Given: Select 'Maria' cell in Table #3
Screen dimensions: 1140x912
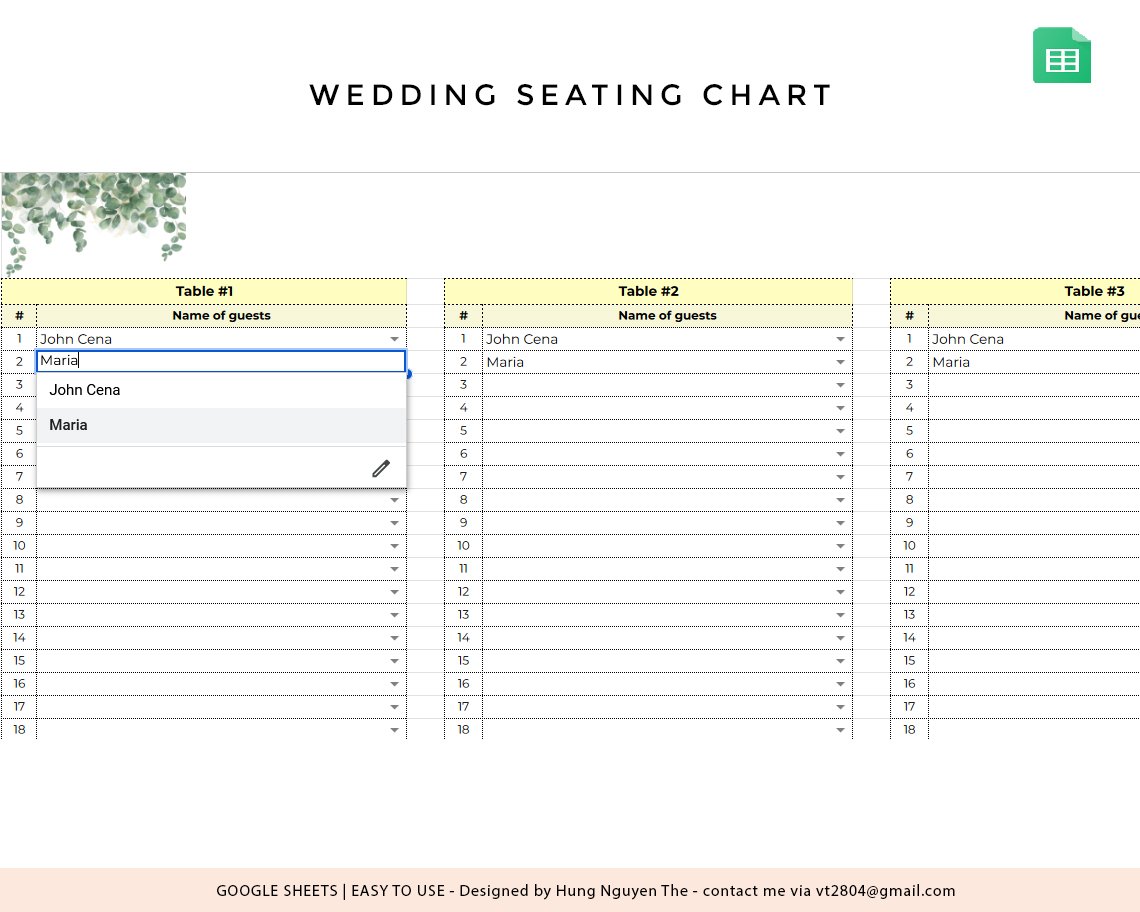Looking at the screenshot, I should (x=1034, y=362).
